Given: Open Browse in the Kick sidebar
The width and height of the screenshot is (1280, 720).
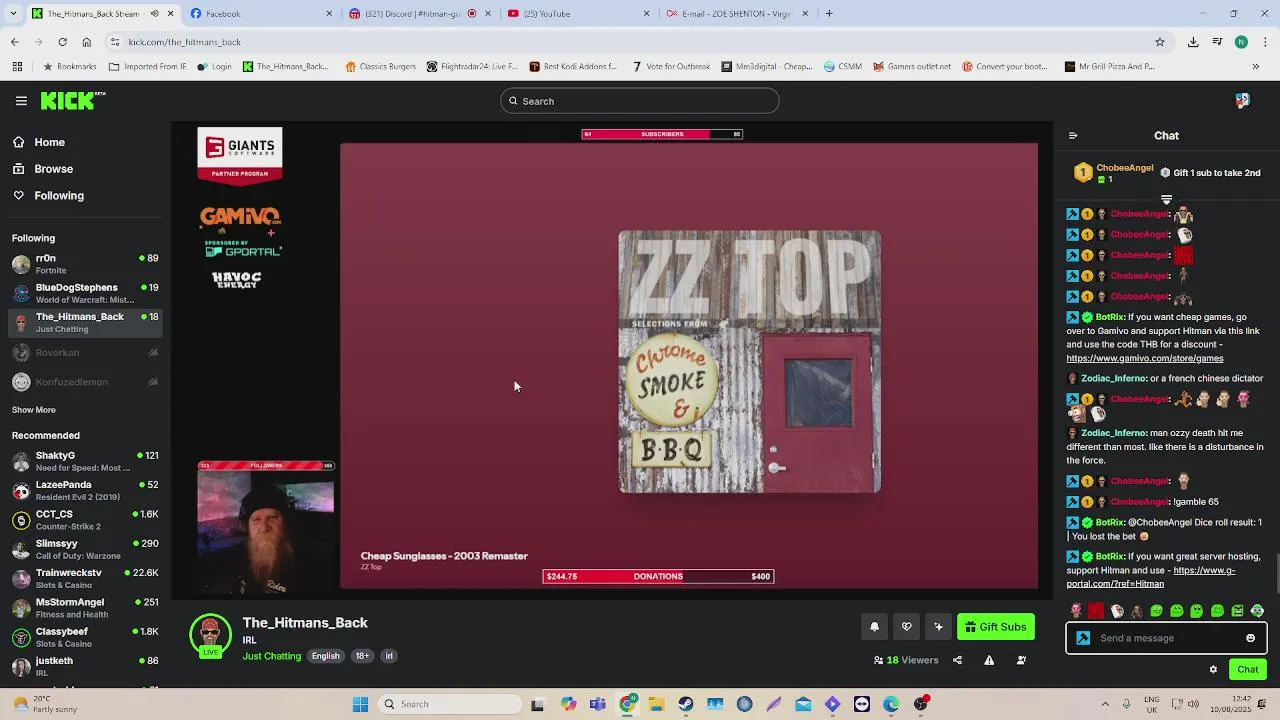Looking at the screenshot, I should point(44,169).
